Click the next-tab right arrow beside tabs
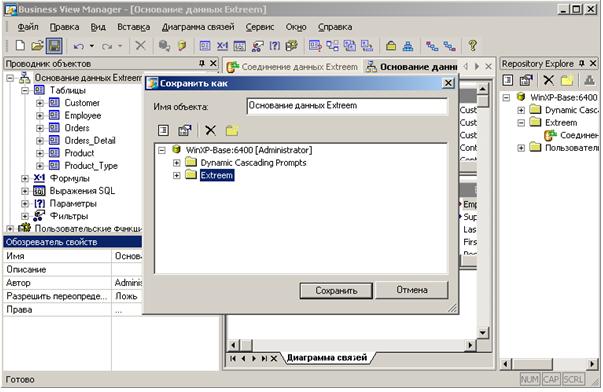The height and width of the screenshot is (392, 603). click(x=477, y=67)
